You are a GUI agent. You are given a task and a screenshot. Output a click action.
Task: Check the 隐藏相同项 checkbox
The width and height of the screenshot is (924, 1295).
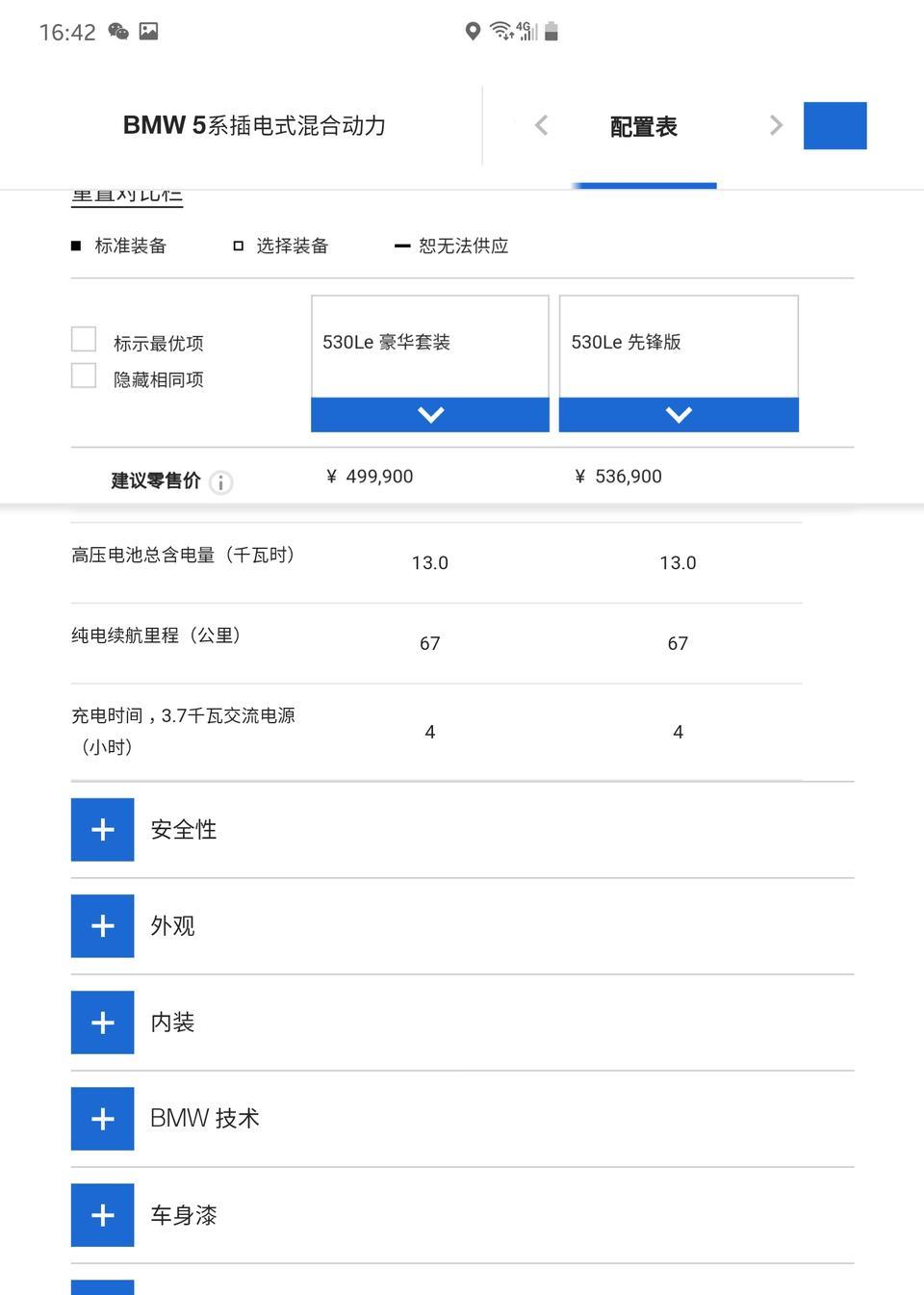tap(84, 376)
